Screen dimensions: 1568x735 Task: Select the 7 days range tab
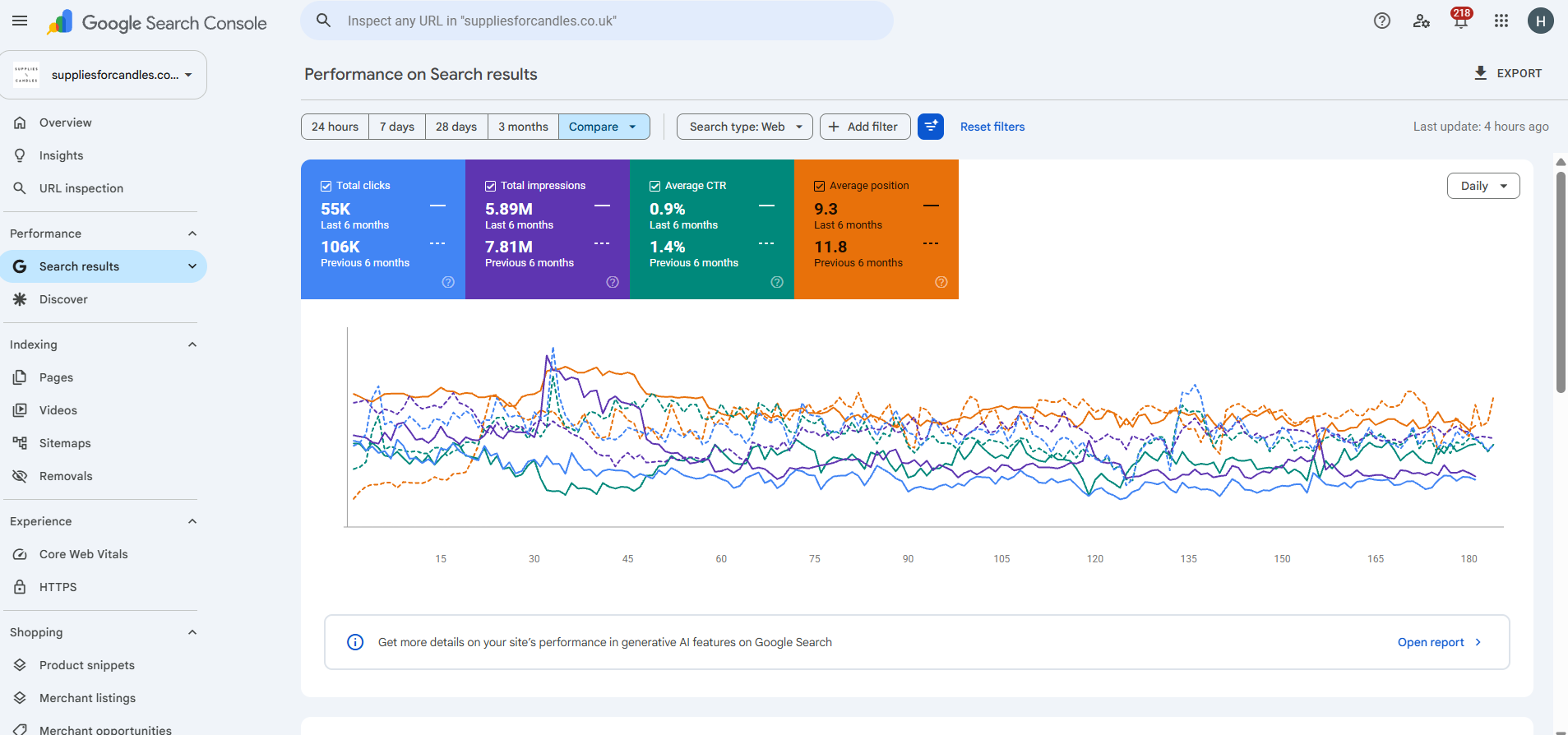(x=397, y=127)
